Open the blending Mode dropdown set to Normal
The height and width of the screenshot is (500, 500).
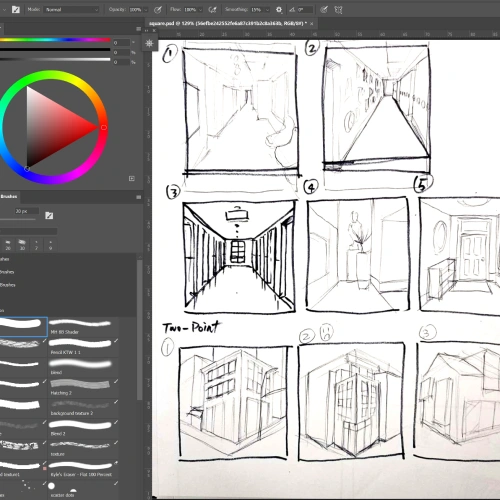[x=72, y=10]
